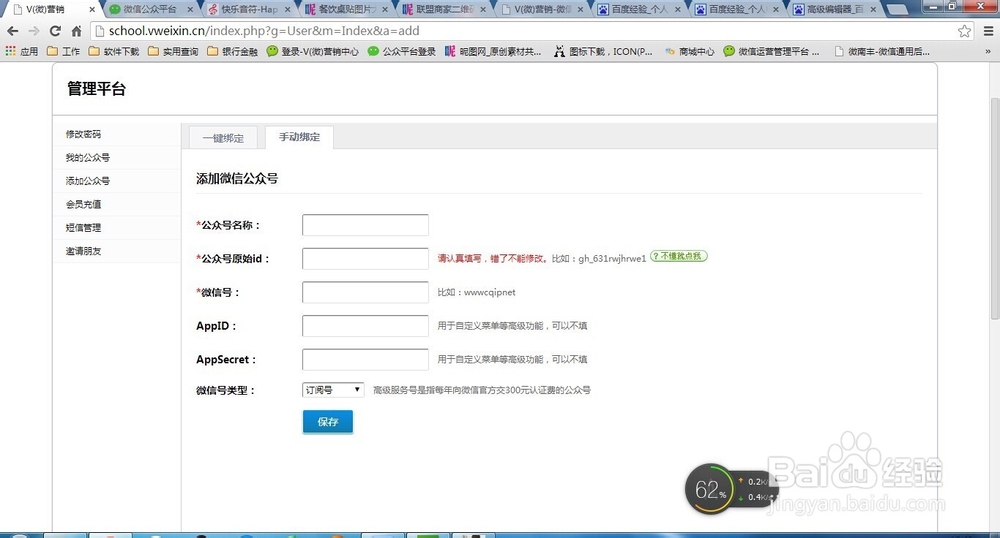Open the 应用 apps shortcut in bookmarks bar

click(22, 51)
